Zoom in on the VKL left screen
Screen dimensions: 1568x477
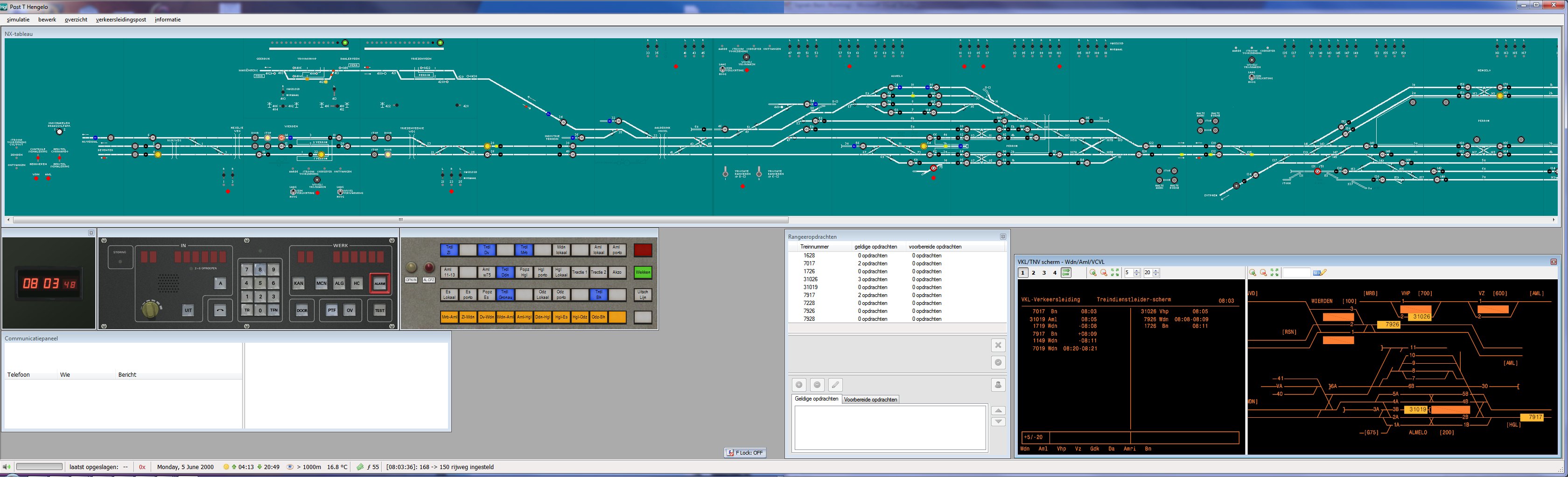pyautogui.click(x=1093, y=273)
